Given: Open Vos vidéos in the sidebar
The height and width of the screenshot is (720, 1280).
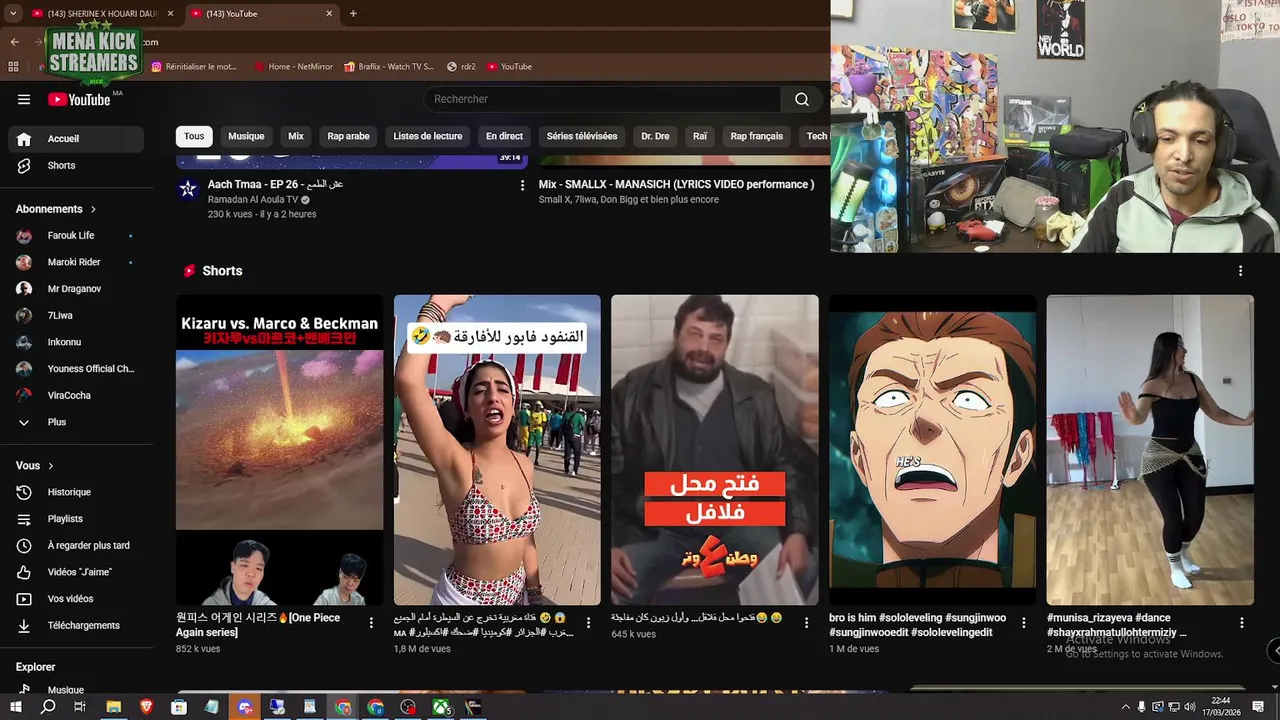Looking at the screenshot, I should 76,599.
